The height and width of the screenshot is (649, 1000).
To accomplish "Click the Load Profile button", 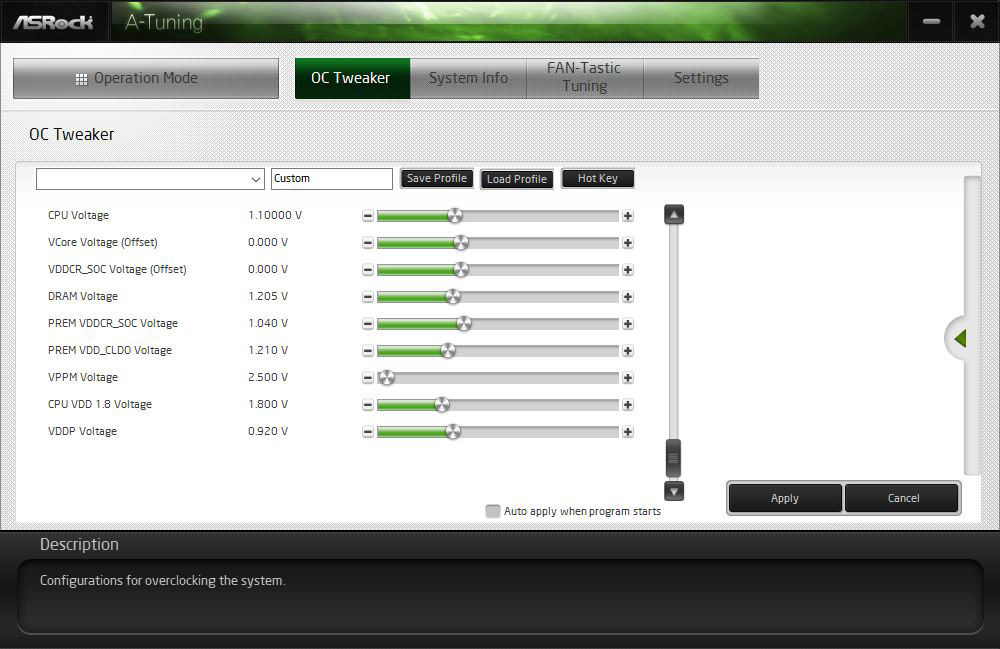I will 517,179.
